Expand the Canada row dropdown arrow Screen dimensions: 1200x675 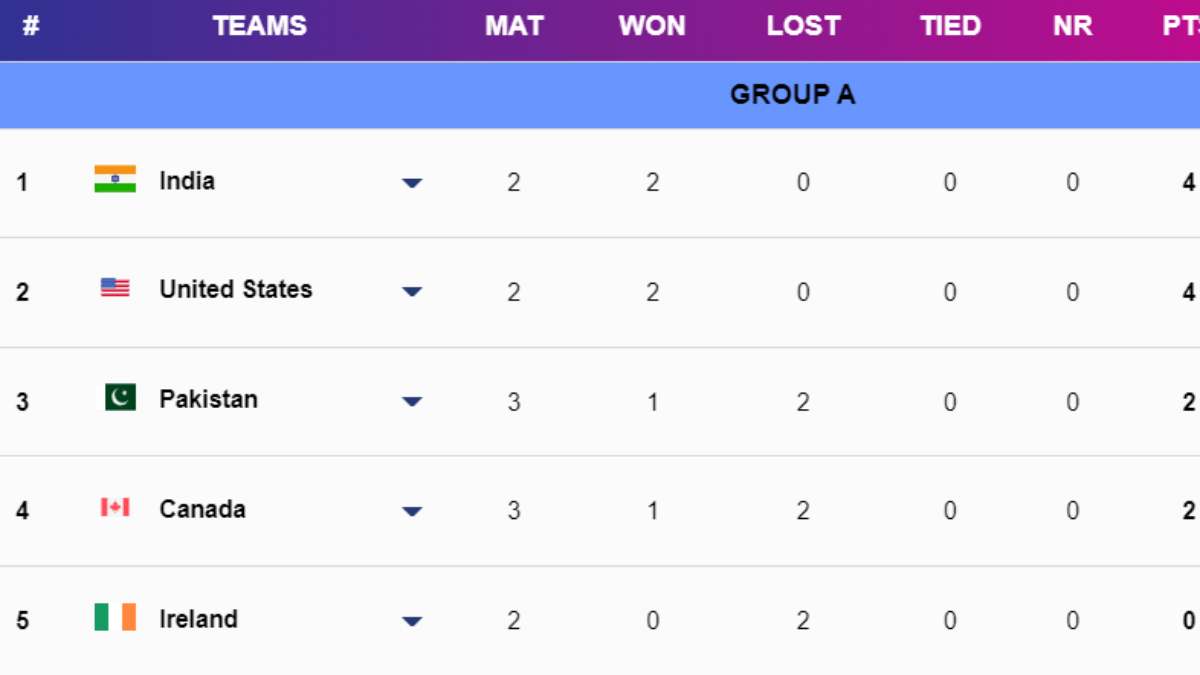[412, 512]
